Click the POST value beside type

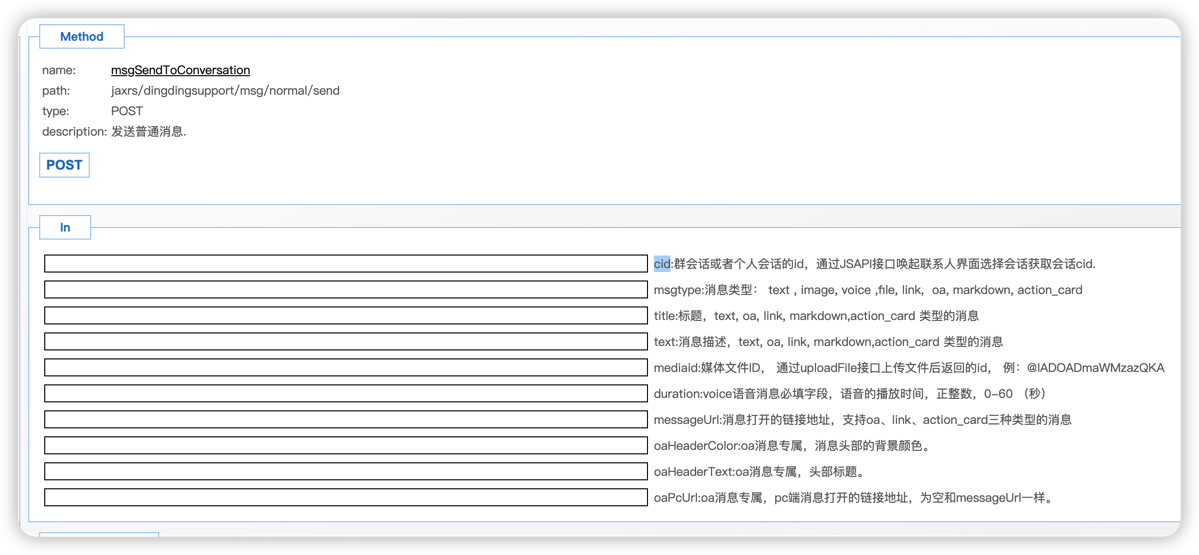[x=127, y=111]
